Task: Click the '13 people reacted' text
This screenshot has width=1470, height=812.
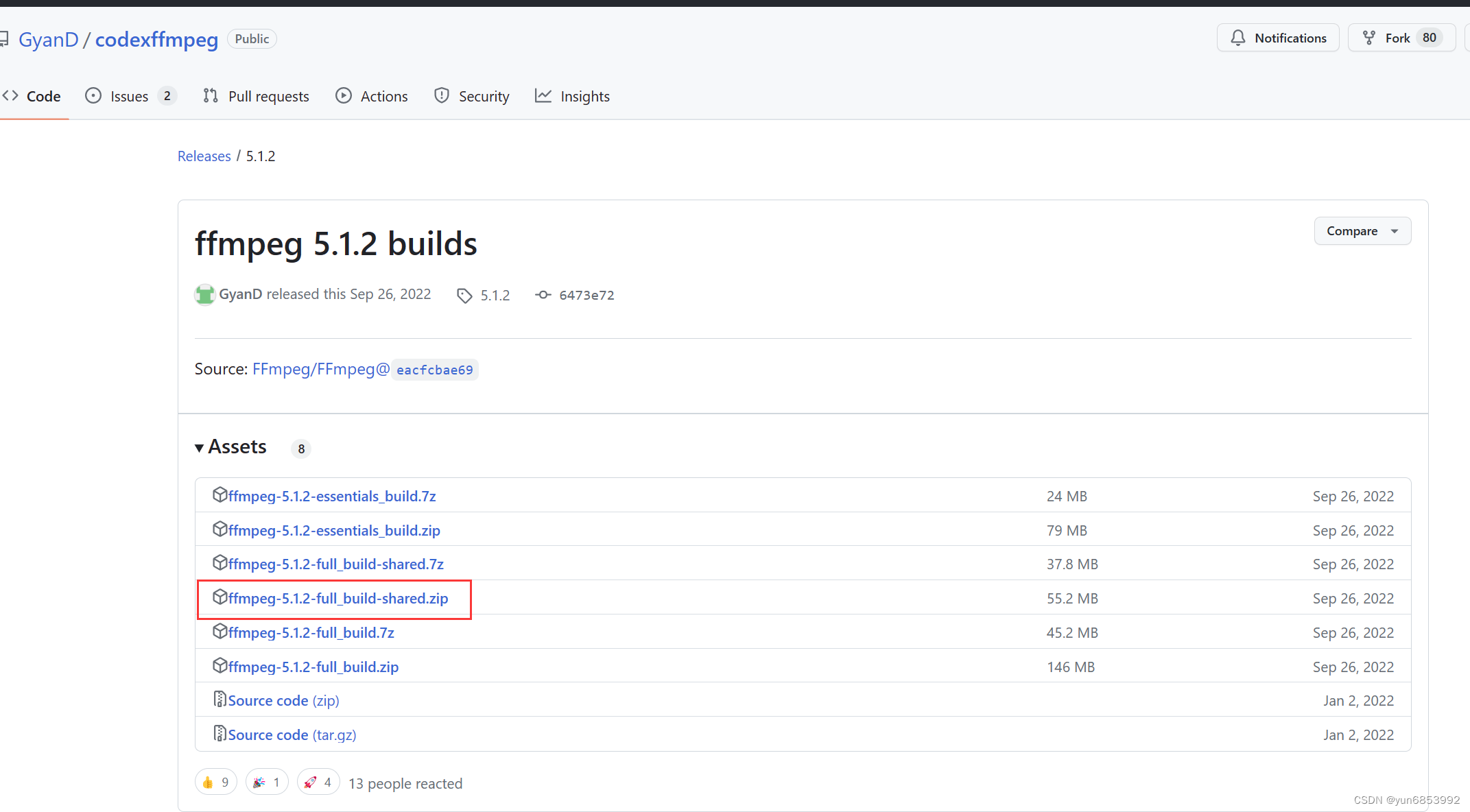Action: pos(405,784)
